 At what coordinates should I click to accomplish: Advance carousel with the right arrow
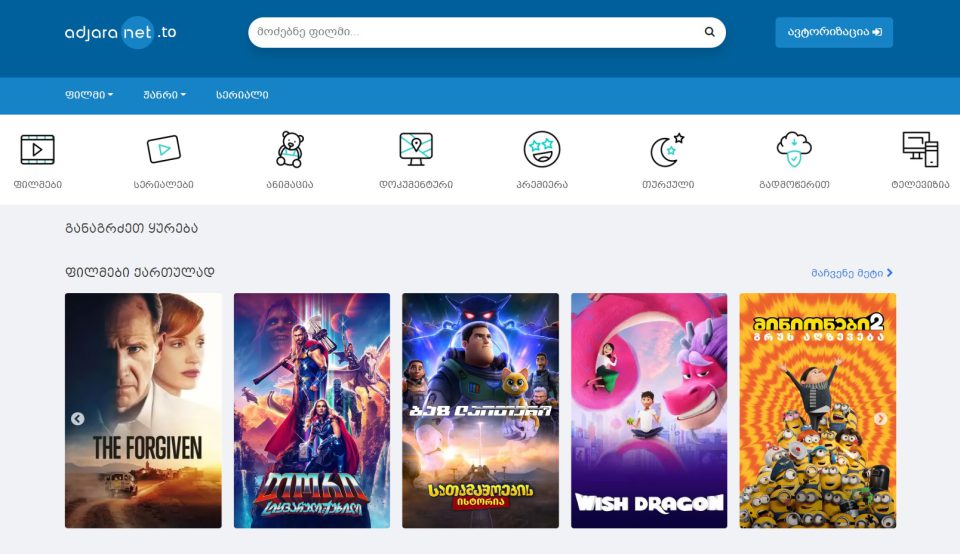point(880,419)
